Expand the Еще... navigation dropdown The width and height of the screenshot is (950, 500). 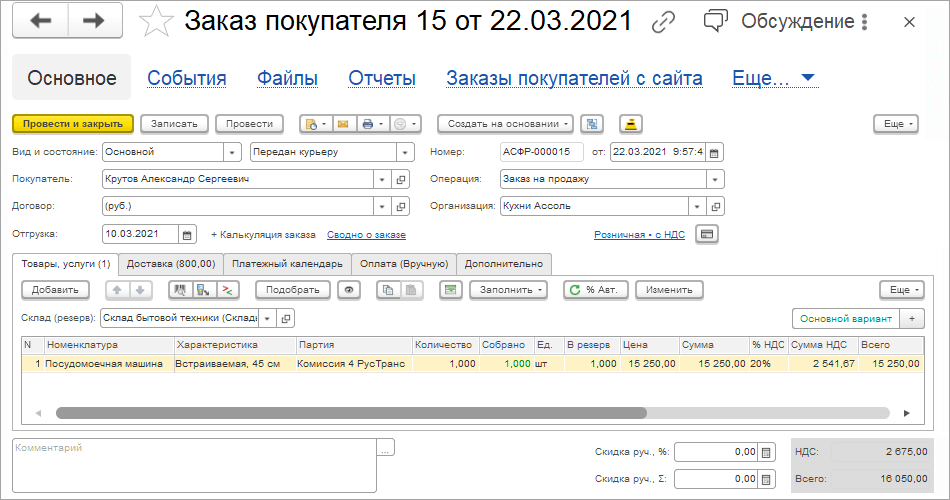tap(775, 78)
